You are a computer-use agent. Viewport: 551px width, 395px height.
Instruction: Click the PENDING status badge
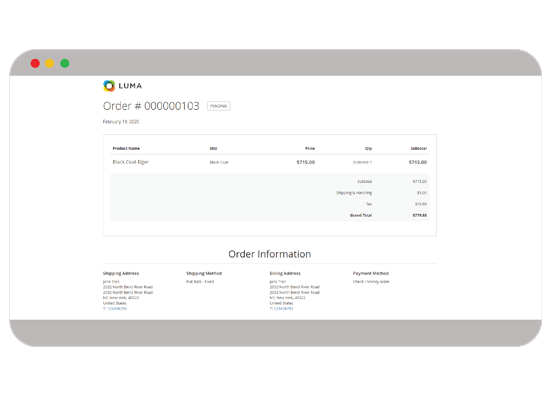click(x=219, y=106)
